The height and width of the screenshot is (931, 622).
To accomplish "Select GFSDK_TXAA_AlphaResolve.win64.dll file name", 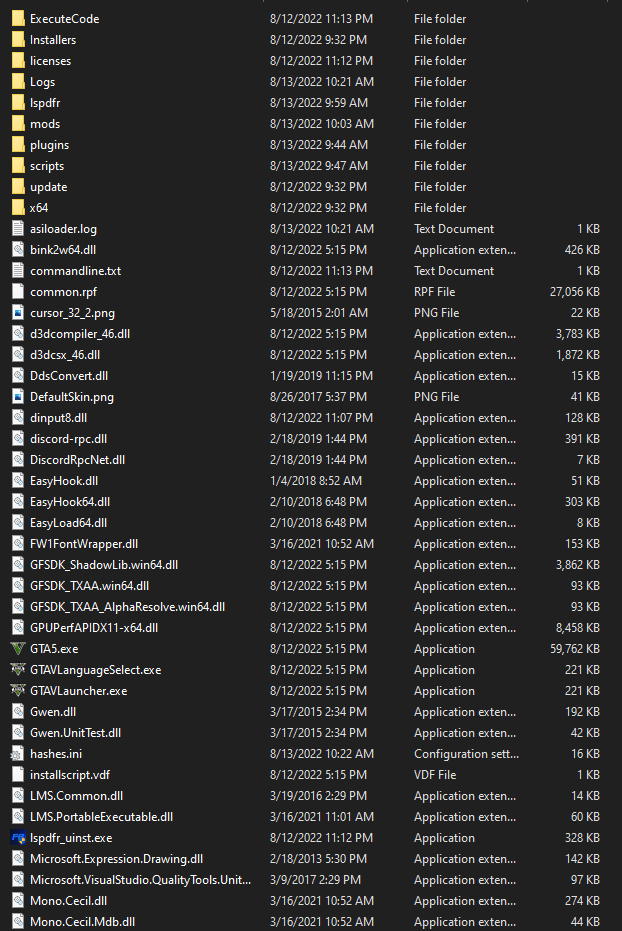I will (x=128, y=607).
